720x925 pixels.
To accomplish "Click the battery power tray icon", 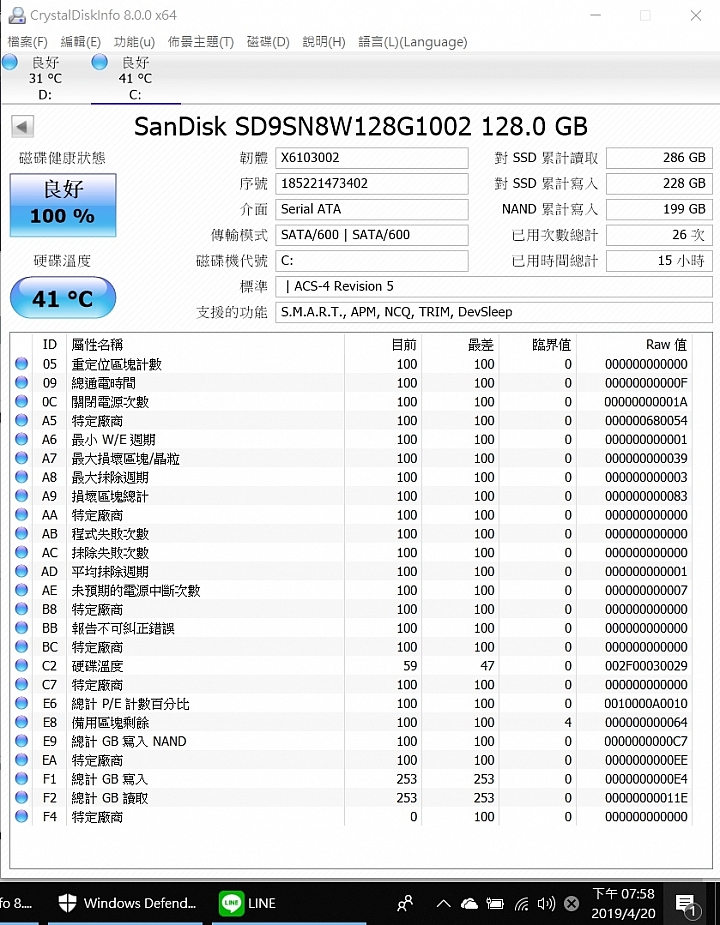I will [x=495, y=904].
